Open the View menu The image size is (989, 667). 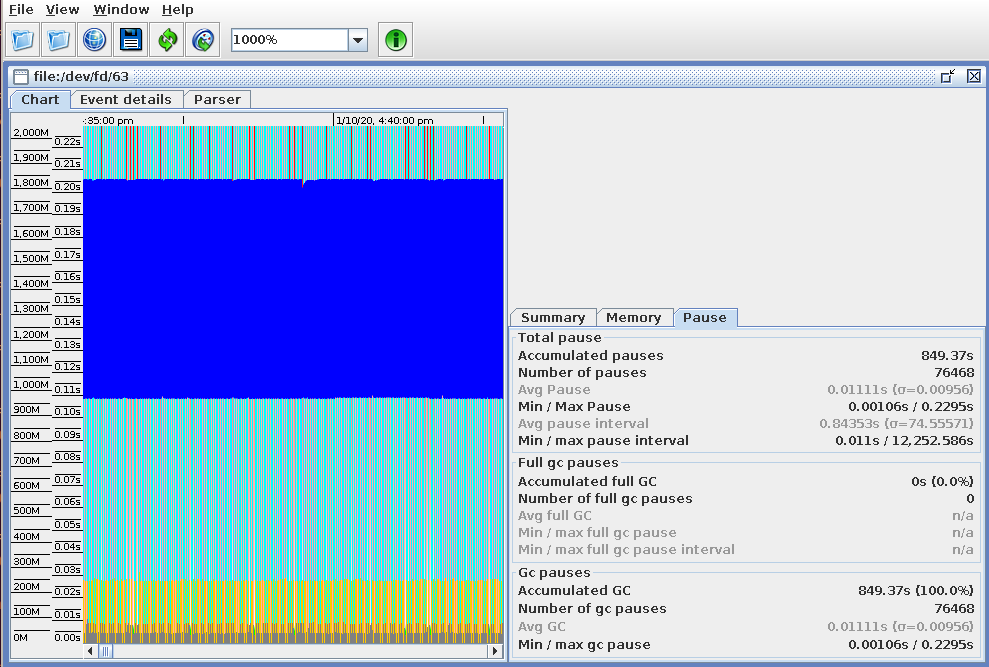pyautogui.click(x=62, y=9)
